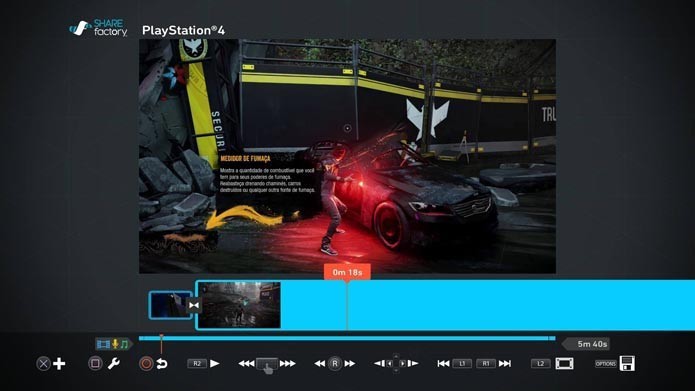This screenshot has width=695, height=391.
Task: Click the SHAREfactory logo
Action: (98, 28)
